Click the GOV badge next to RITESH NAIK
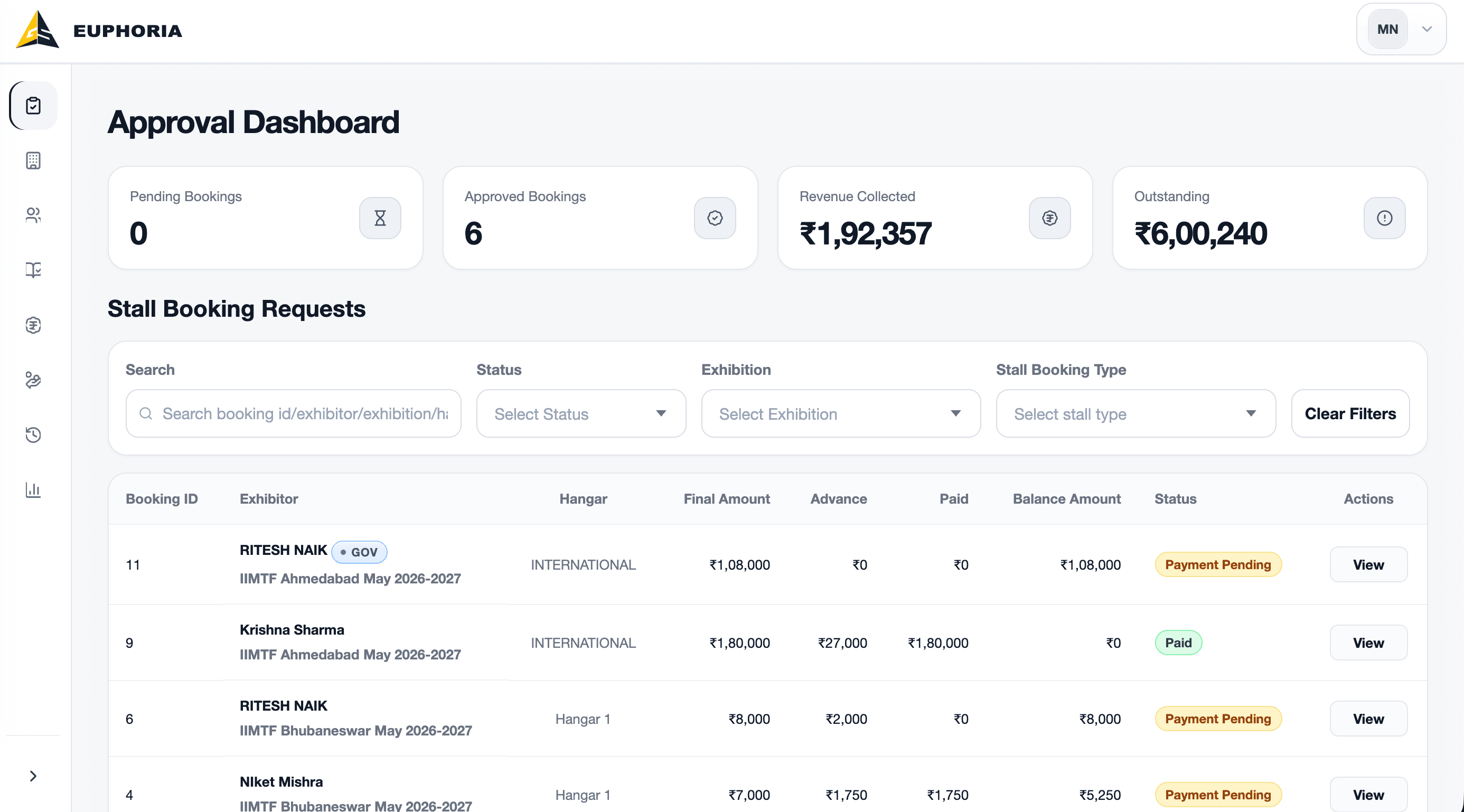 point(359,552)
